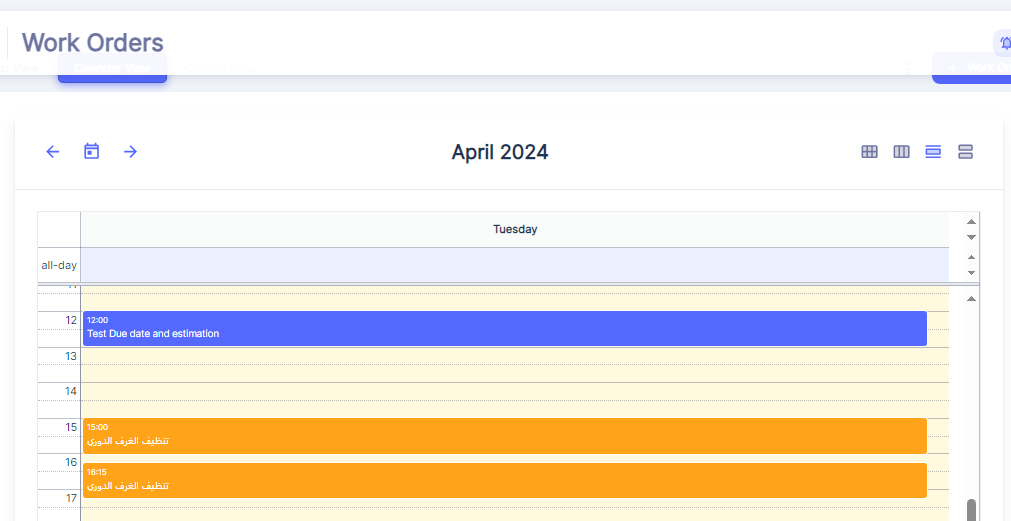Switch to week columns view icon
The width and height of the screenshot is (1011, 521).
tap(901, 152)
